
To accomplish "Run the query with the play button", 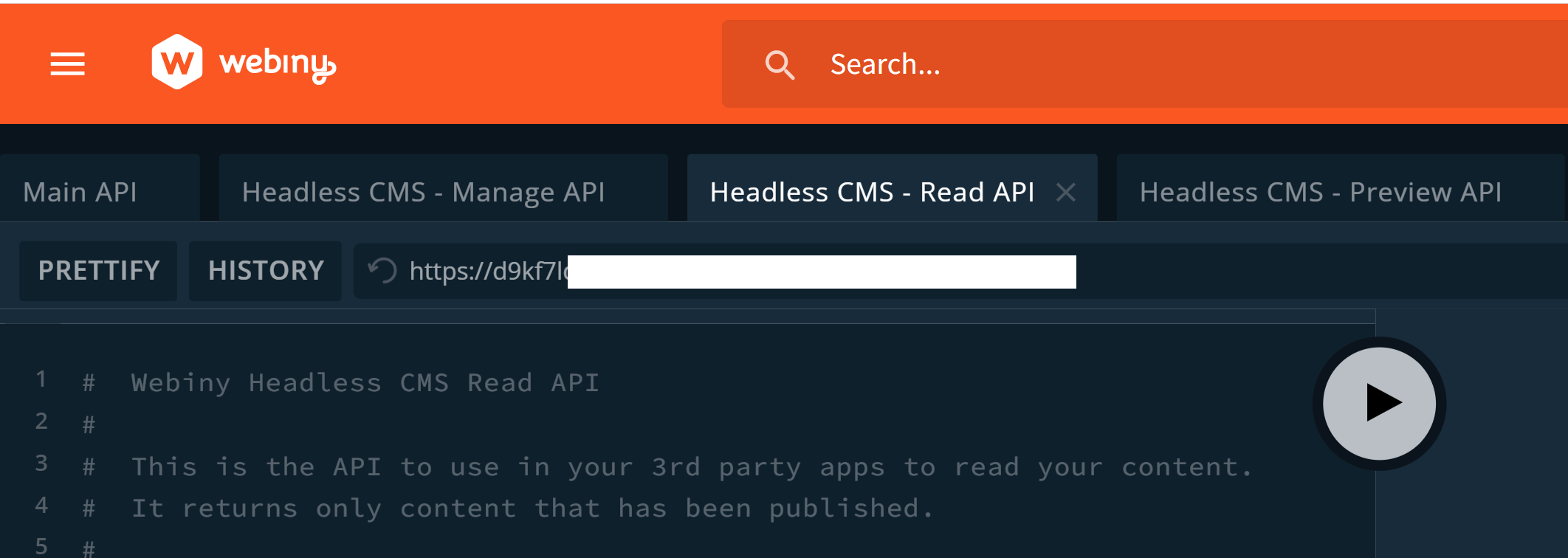I will click(x=1379, y=404).
